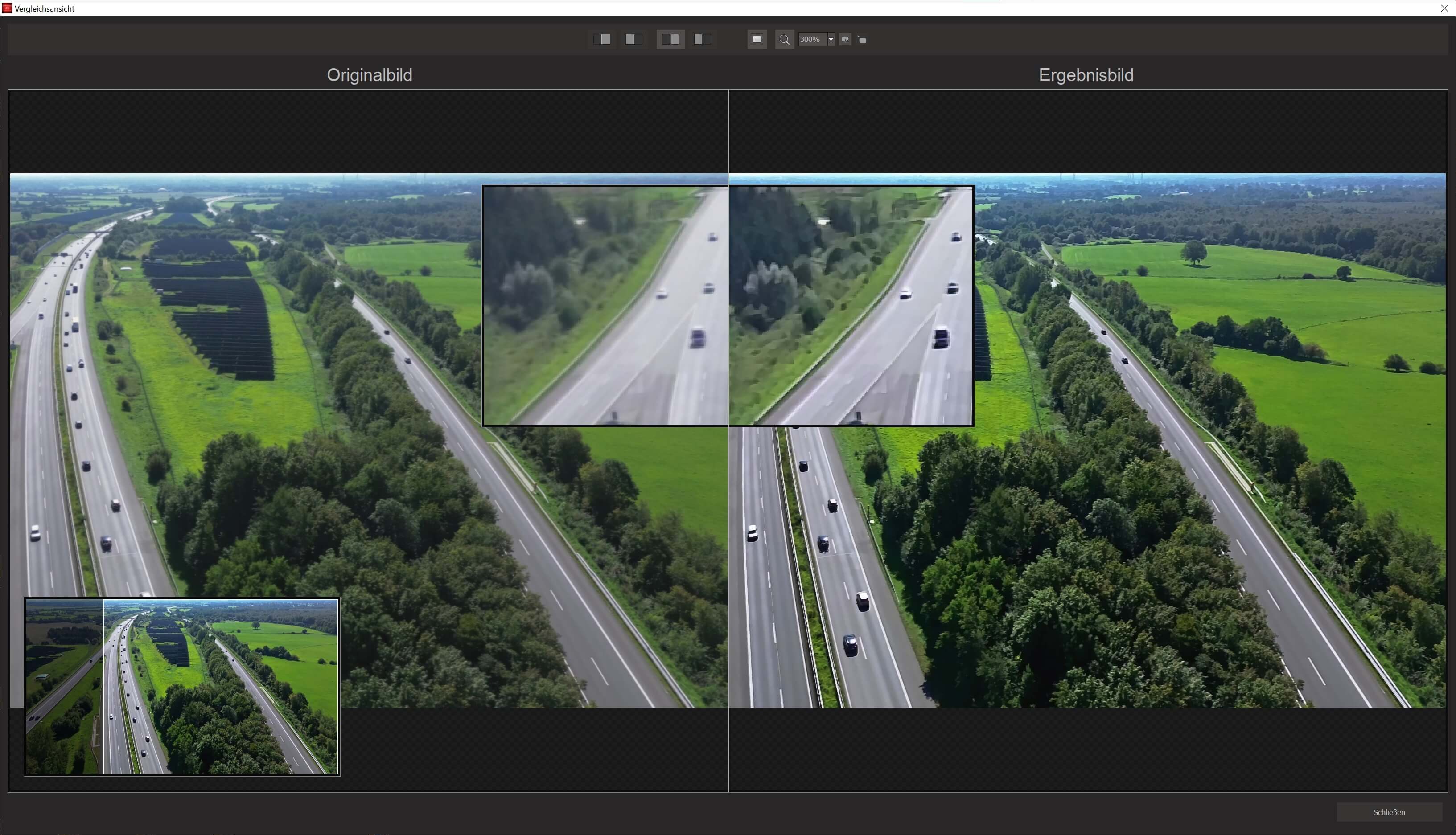Click inside the right loupe magnified inset
The image size is (1456, 835).
[851, 305]
